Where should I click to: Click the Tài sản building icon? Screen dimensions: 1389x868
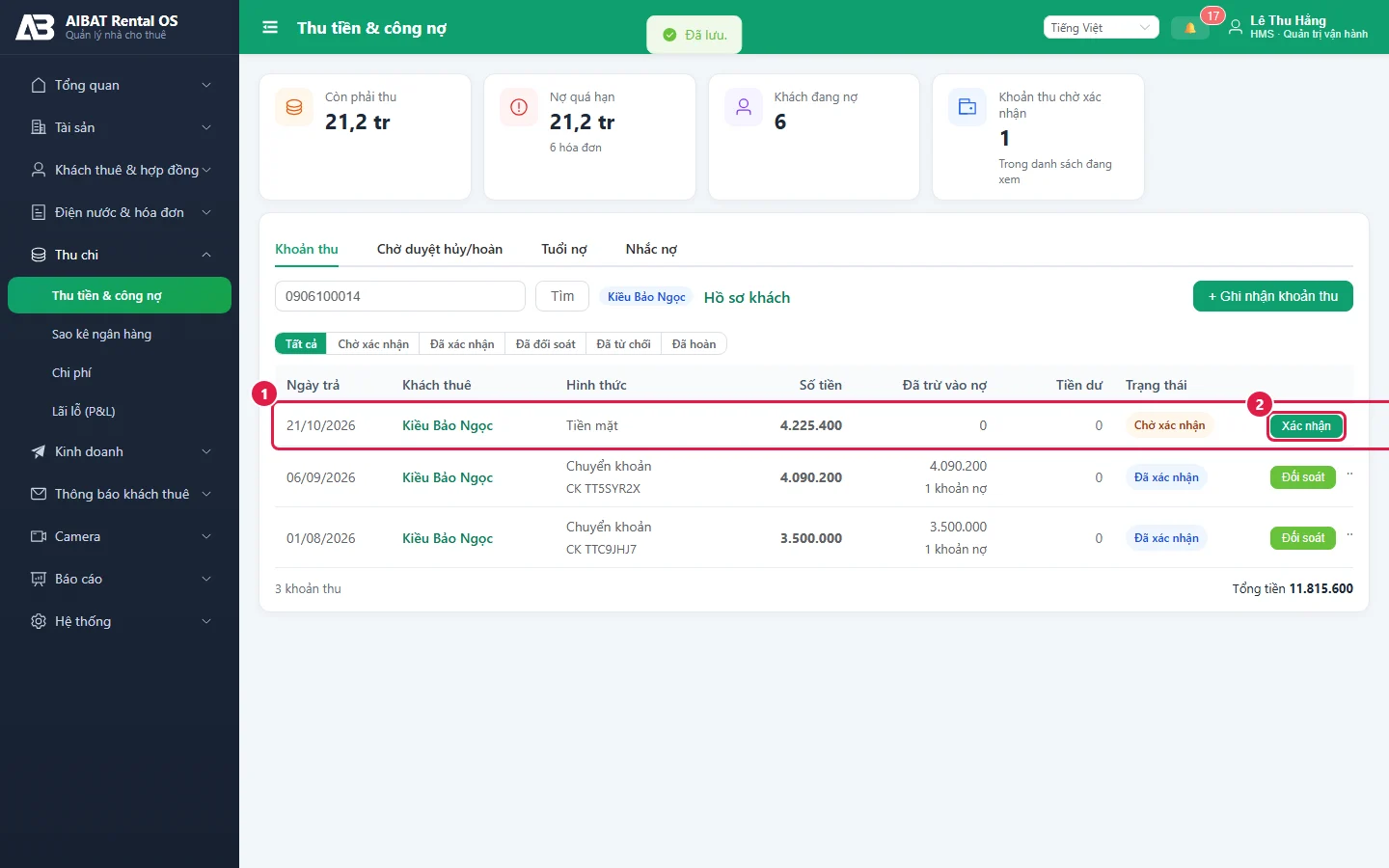pos(39,127)
